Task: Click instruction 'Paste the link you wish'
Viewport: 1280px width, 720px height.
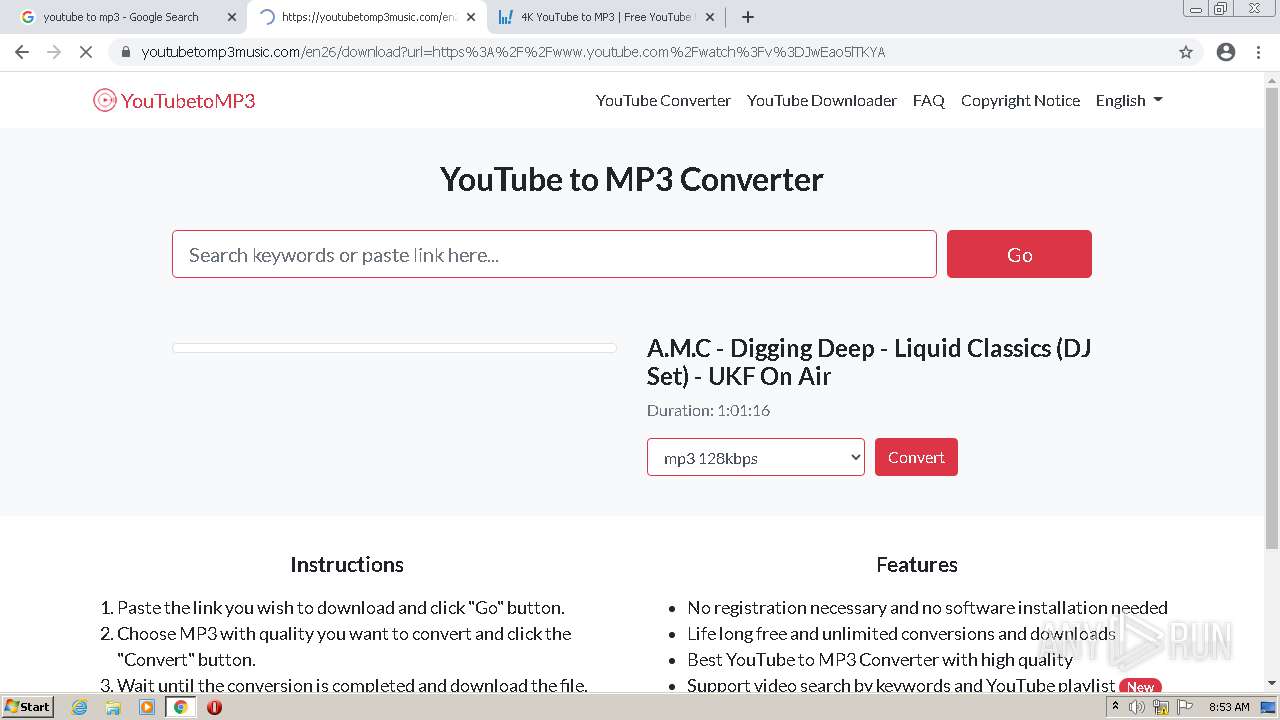Action: pyautogui.click(x=341, y=607)
